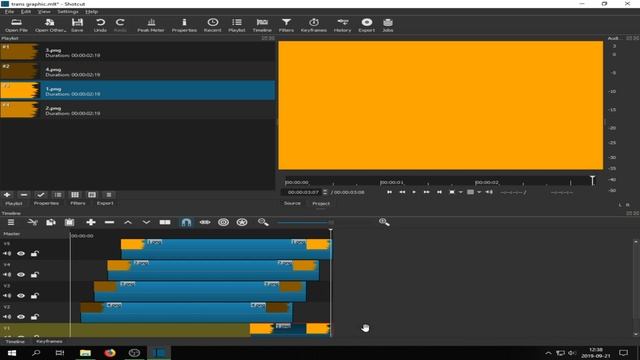Screen dimensions: 640x360
Task: Show the History panel
Action: coord(342,25)
